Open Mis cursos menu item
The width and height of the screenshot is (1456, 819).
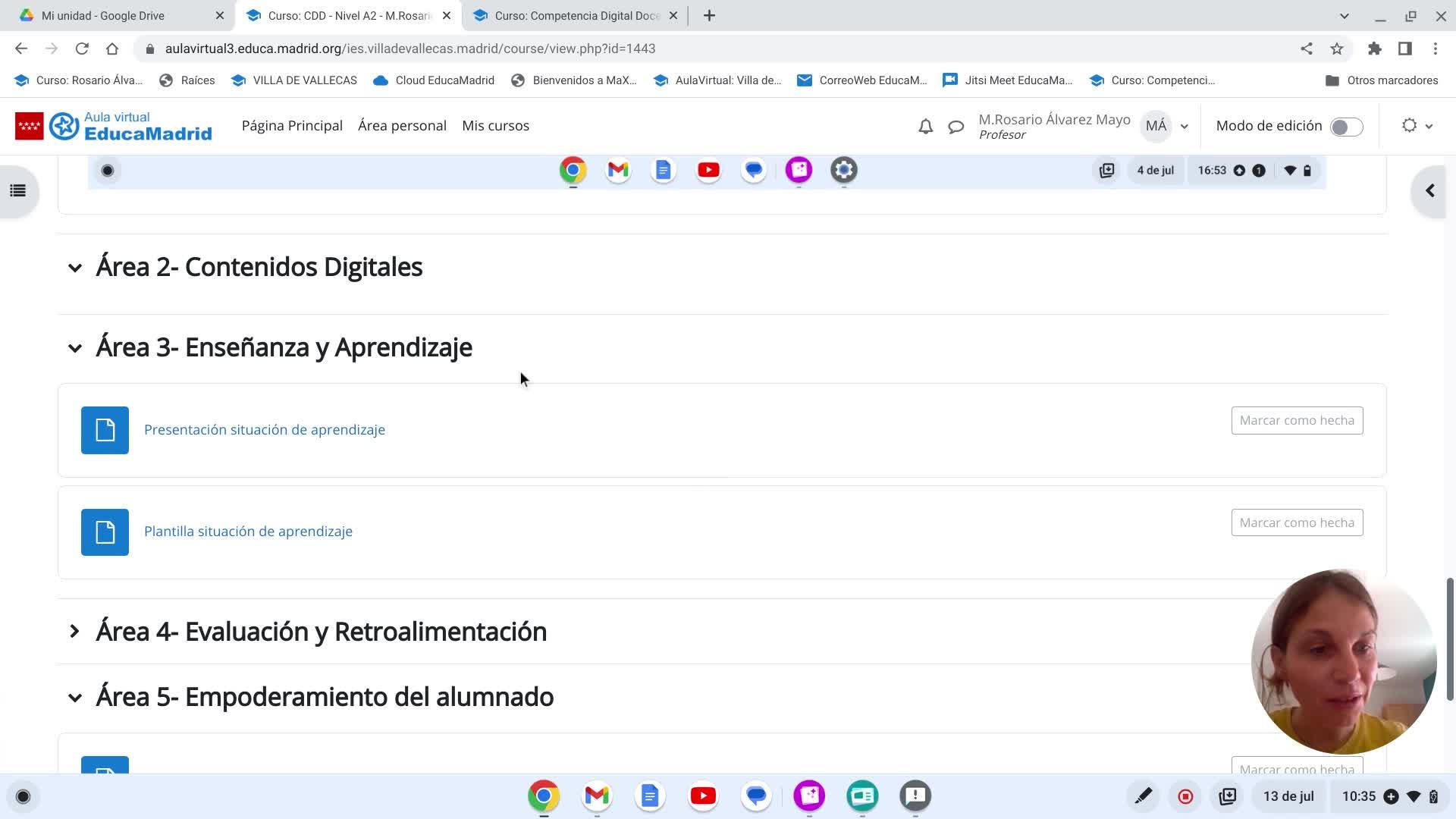click(x=495, y=126)
